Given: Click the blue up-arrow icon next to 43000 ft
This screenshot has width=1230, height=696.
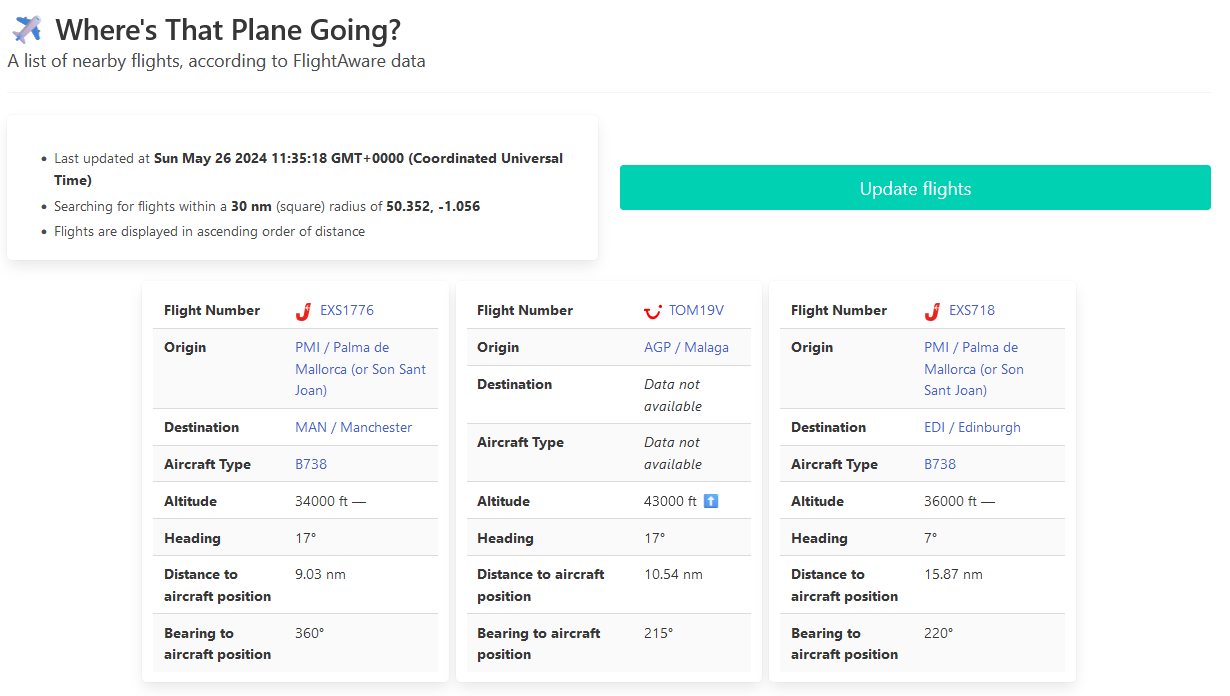Looking at the screenshot, I should [x=711, y=501].
